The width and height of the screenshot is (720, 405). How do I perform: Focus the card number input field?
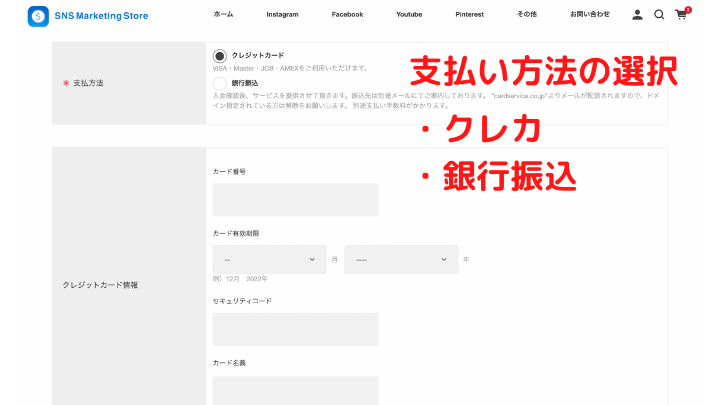(295, 199)
